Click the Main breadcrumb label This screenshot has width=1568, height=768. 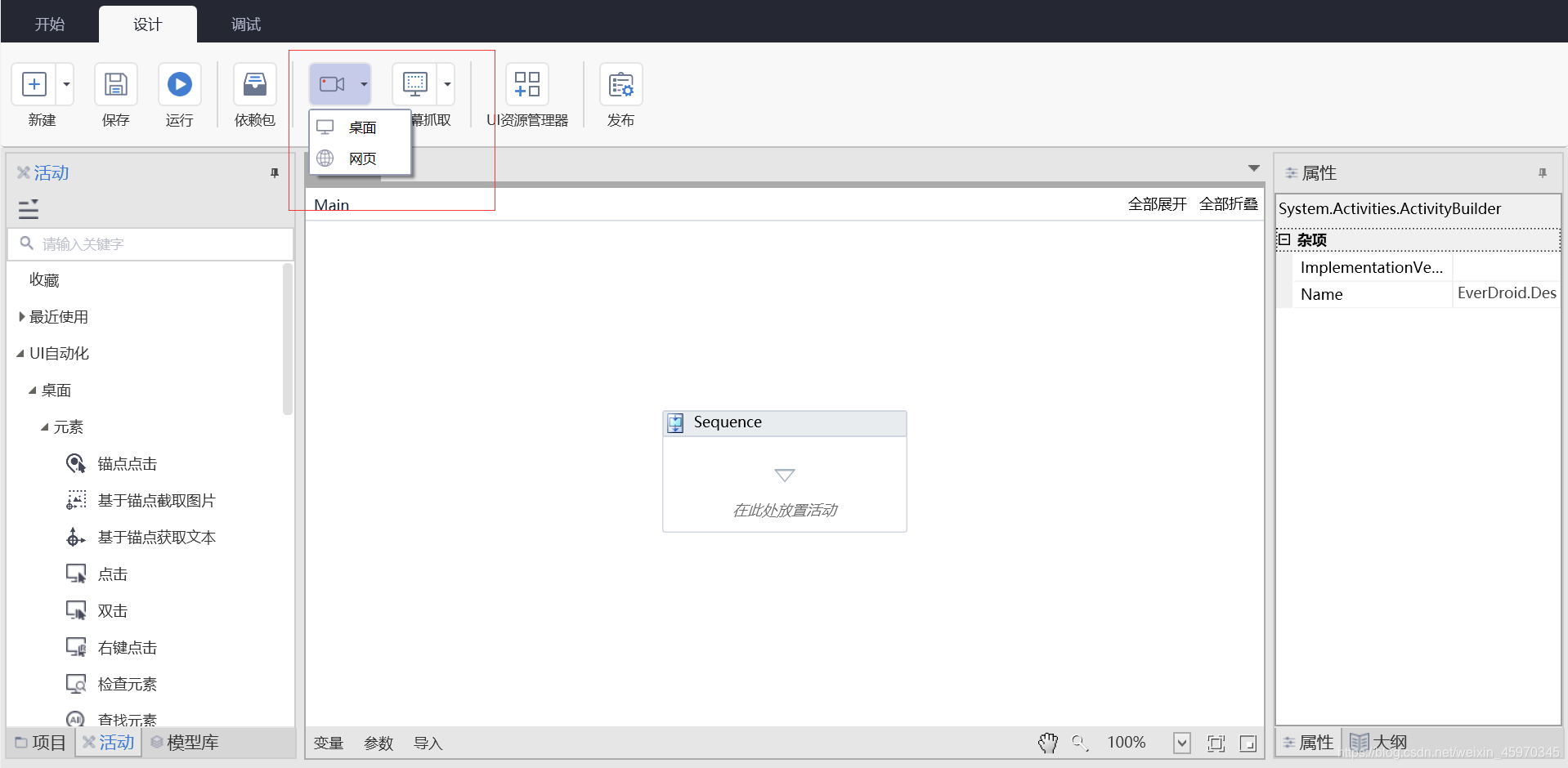pyautogui.click(x=331, y=205)
